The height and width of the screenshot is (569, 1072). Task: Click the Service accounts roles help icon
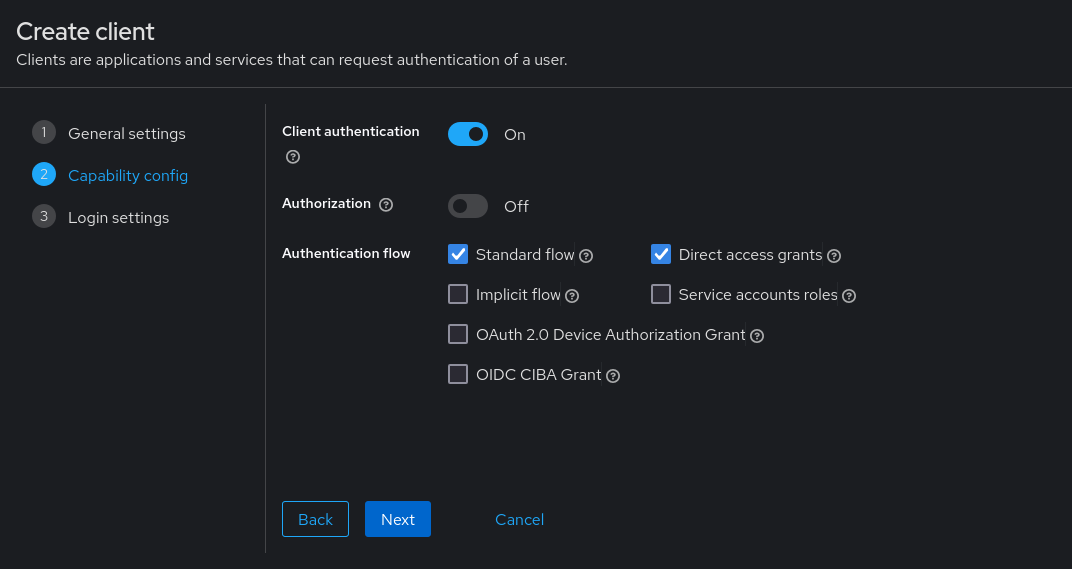point(848,296)
